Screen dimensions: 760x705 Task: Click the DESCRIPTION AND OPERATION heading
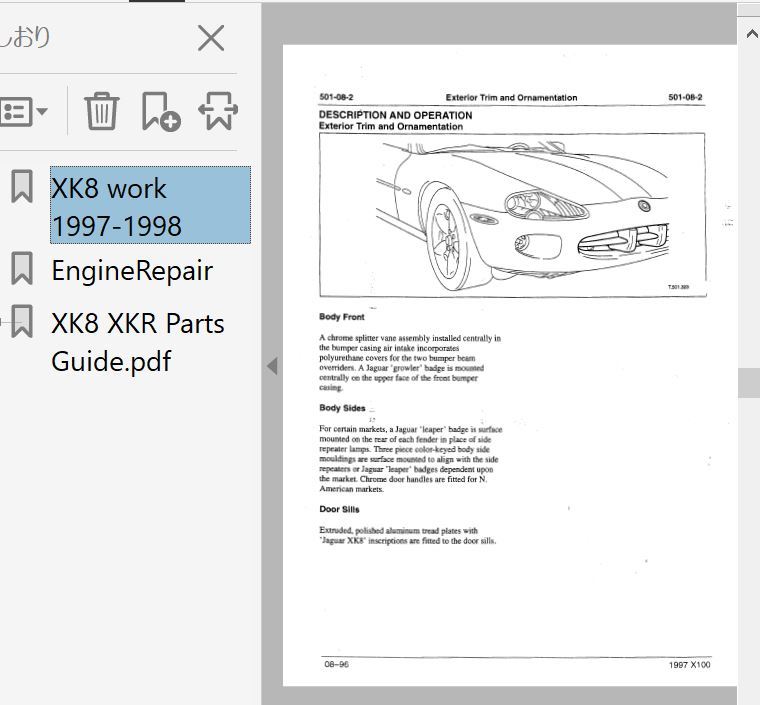pyautogui.click(x=395, y=115)
